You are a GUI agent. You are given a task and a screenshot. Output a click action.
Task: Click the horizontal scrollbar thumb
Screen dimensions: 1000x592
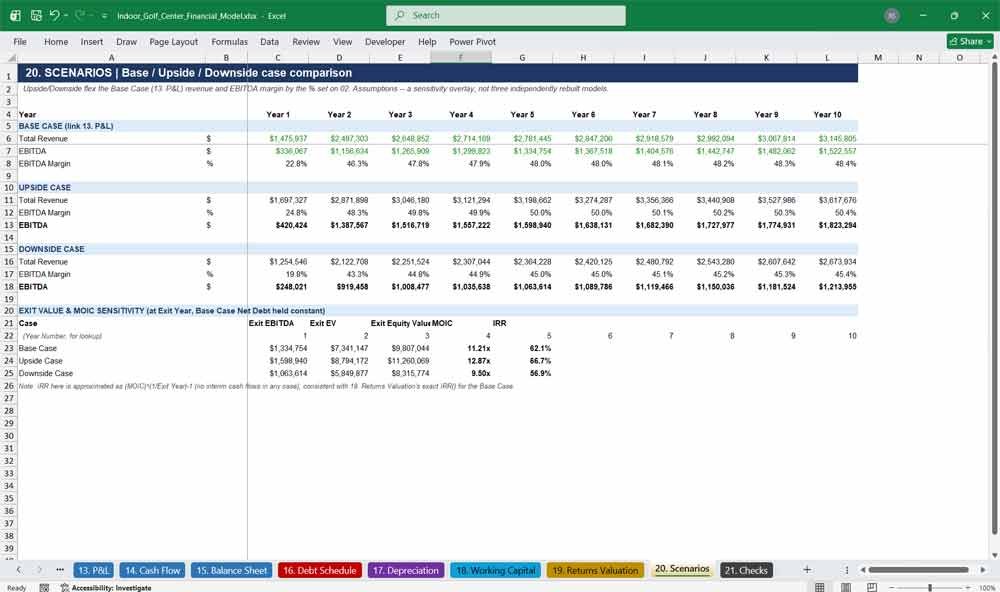[918, 570]
